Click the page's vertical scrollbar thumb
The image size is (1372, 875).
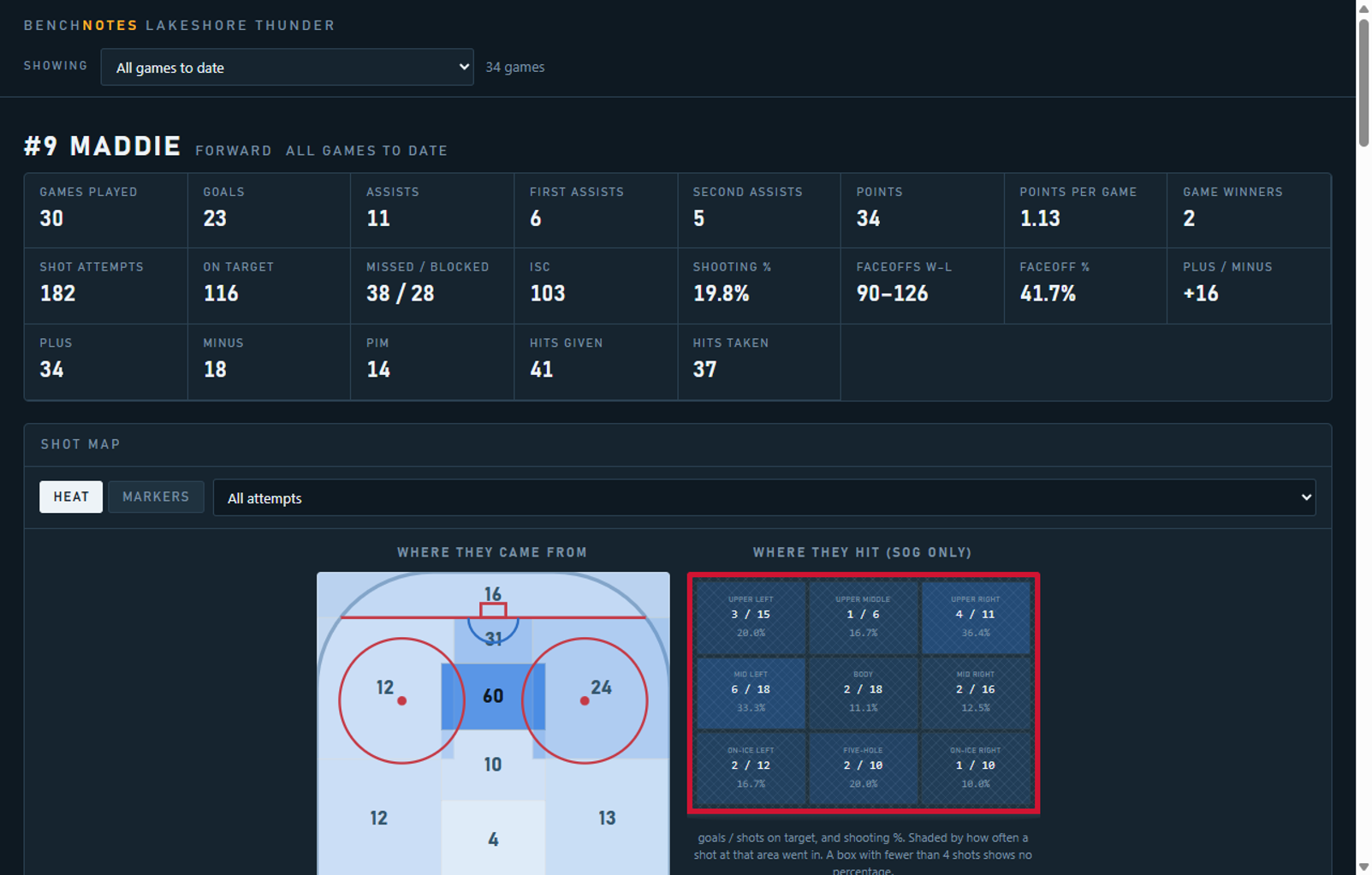[x=1363, y=83]
